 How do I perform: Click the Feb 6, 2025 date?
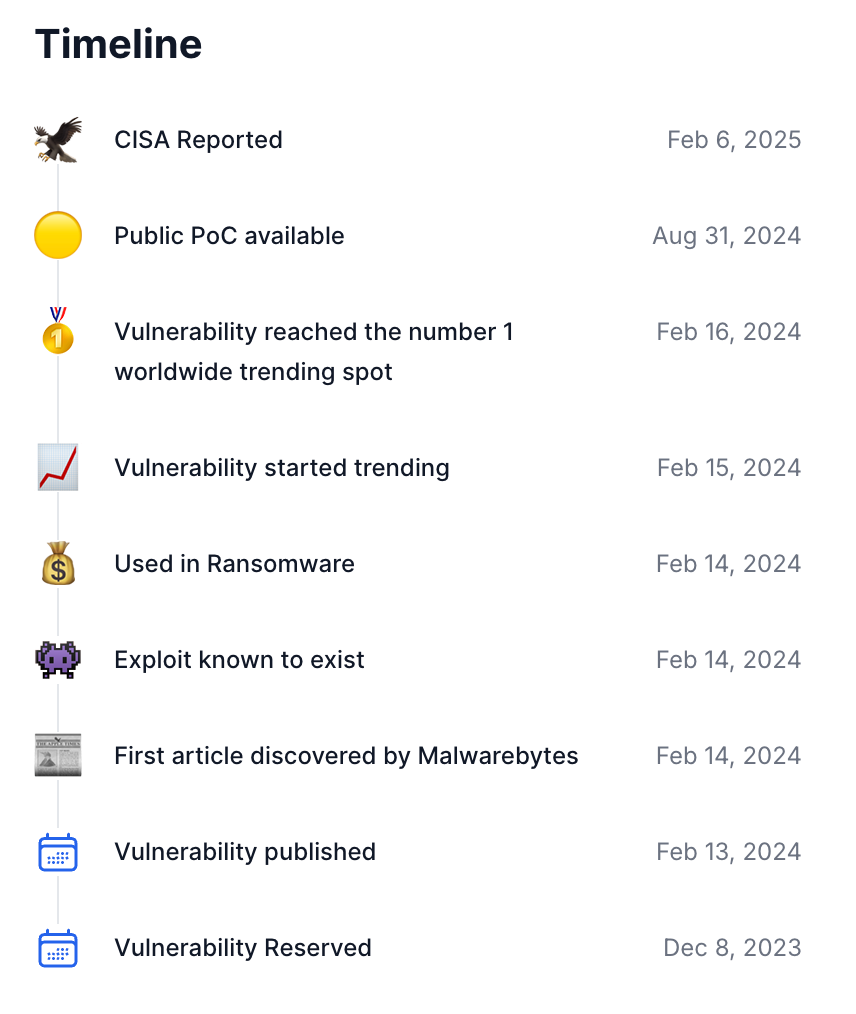[734, 140]
